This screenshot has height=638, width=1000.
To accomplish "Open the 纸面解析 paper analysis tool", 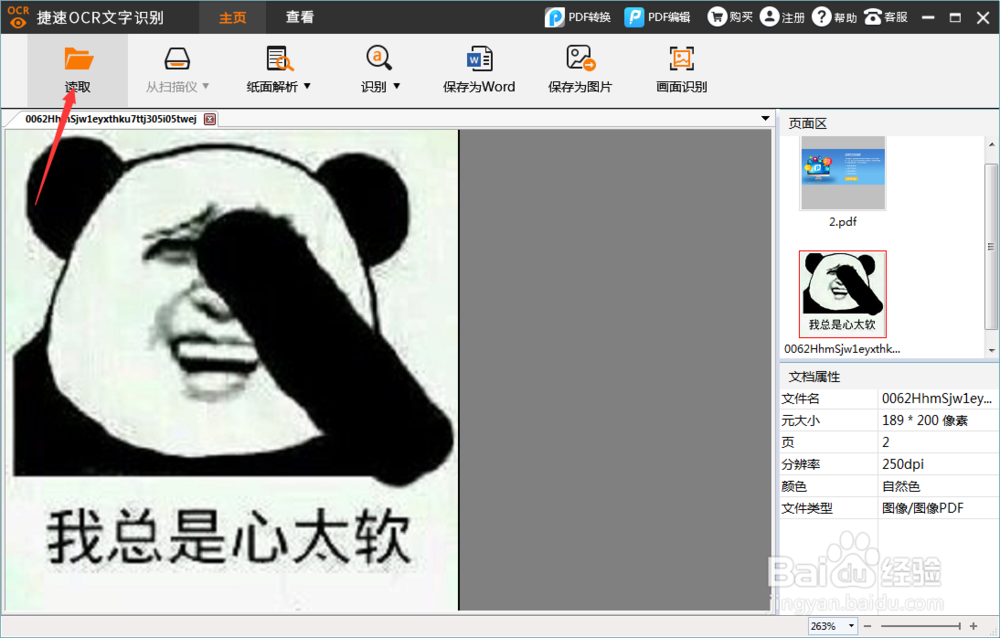I will coord(279,67).
